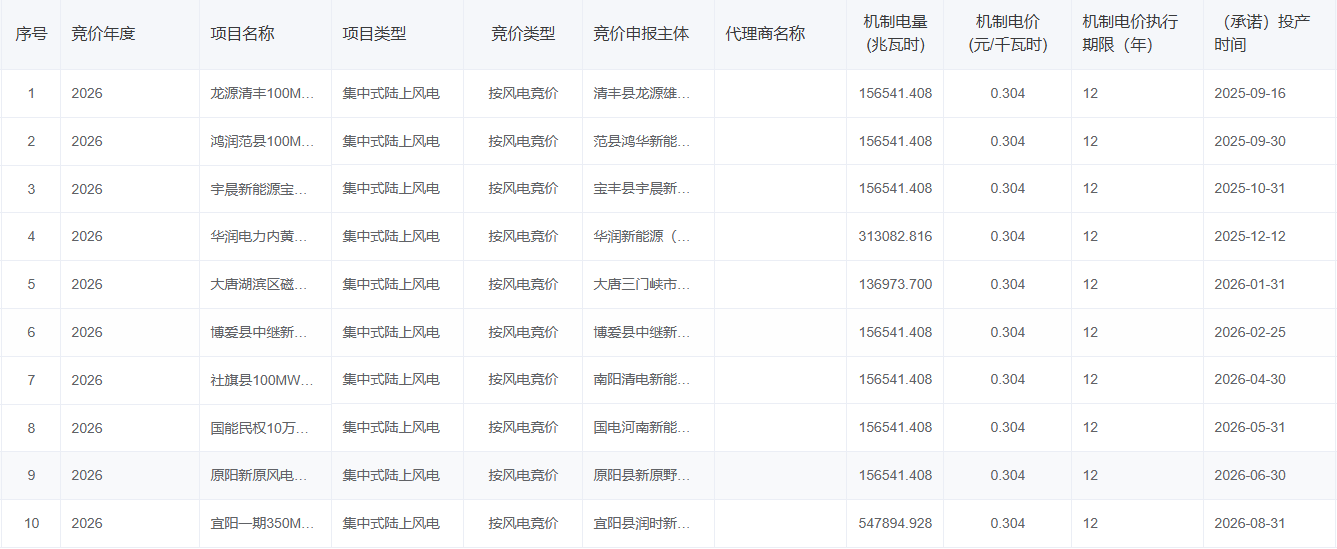
Task: Click applicant 国电河南新能… cell
Action: 642,428
